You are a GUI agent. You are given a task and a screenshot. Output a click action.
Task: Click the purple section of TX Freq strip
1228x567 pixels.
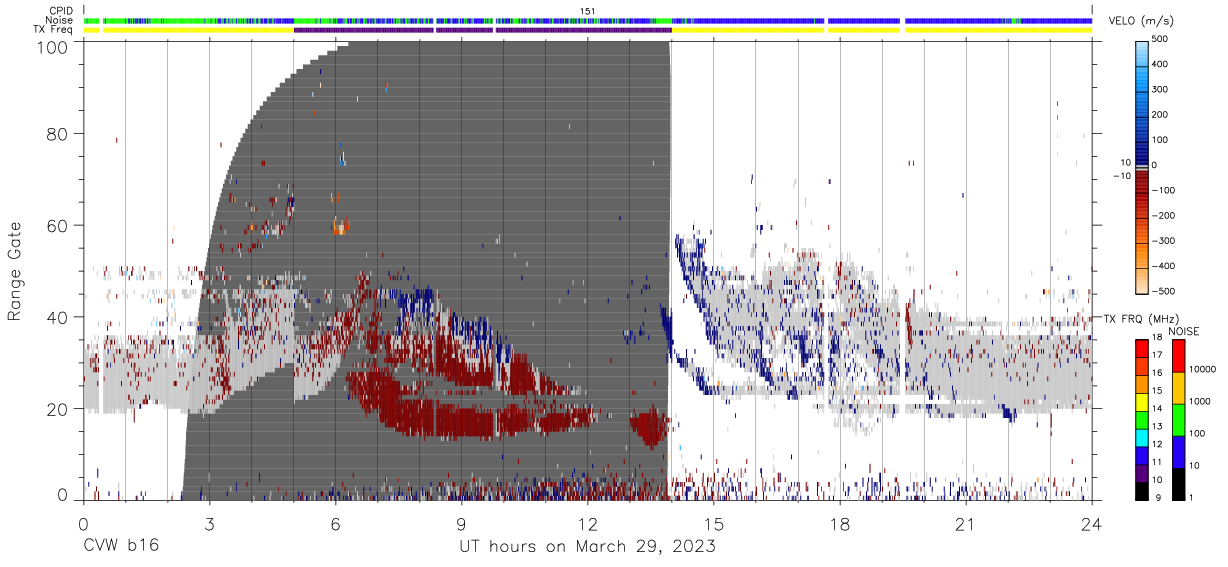point(482,30)
